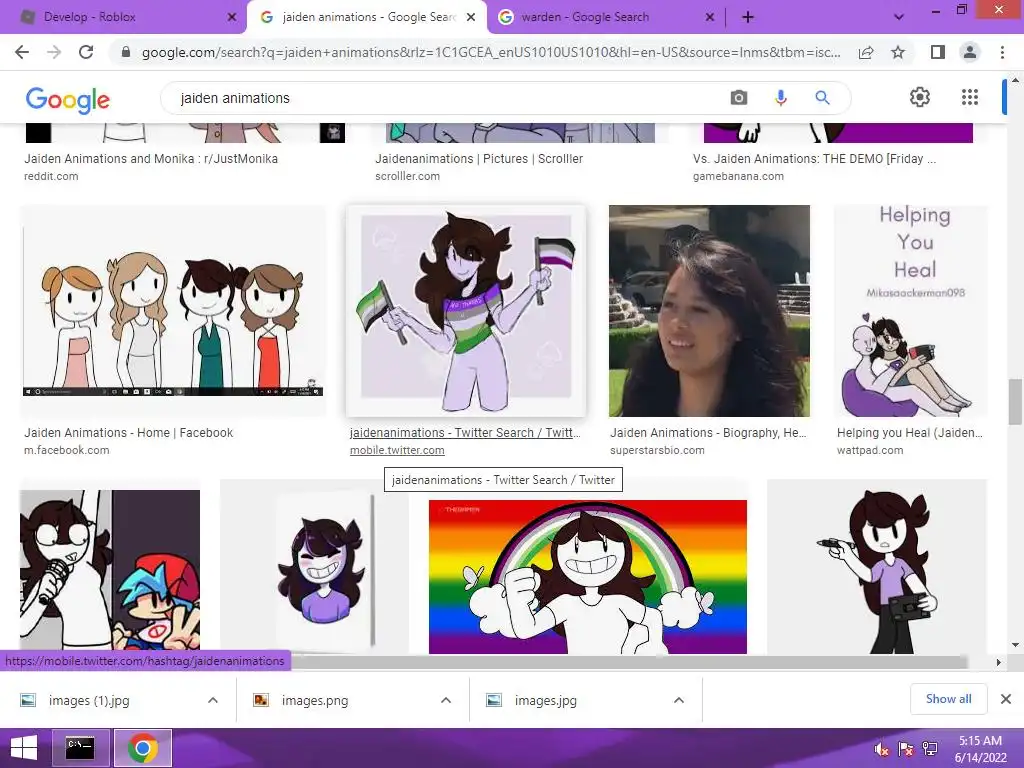The width and height of the screenshot is (1024, 768).
Task: Click the vertical page scrollbar thumb
Action: pyautogui.click(x=1014, y=402)
